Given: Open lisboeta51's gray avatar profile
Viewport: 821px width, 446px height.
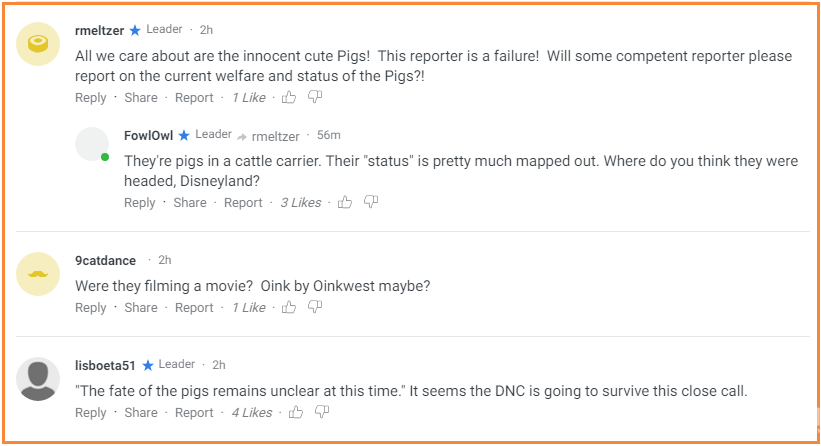Looking at the screenshot, I should pos(38,379).
